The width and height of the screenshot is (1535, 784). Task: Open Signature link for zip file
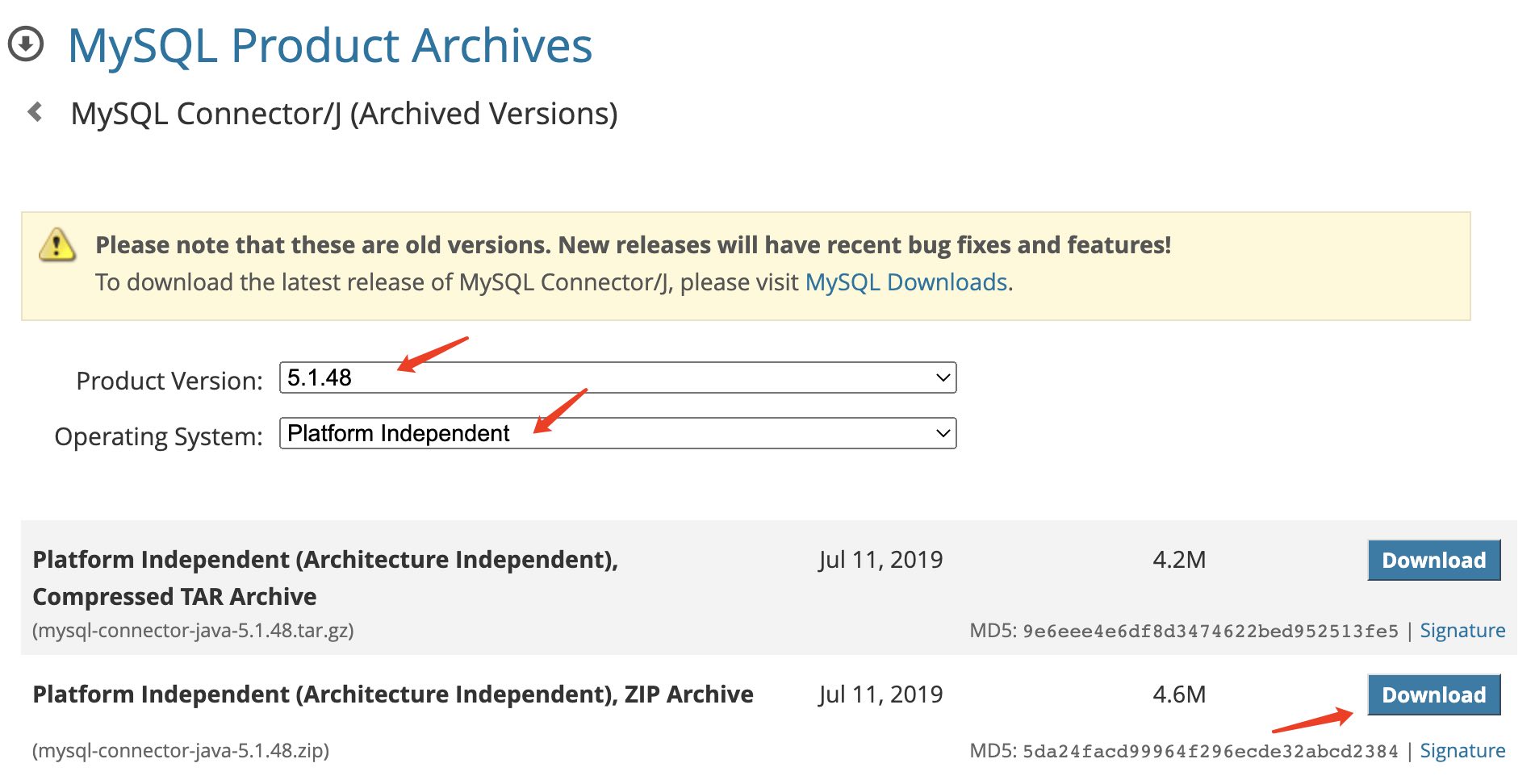coord(1462,751)
